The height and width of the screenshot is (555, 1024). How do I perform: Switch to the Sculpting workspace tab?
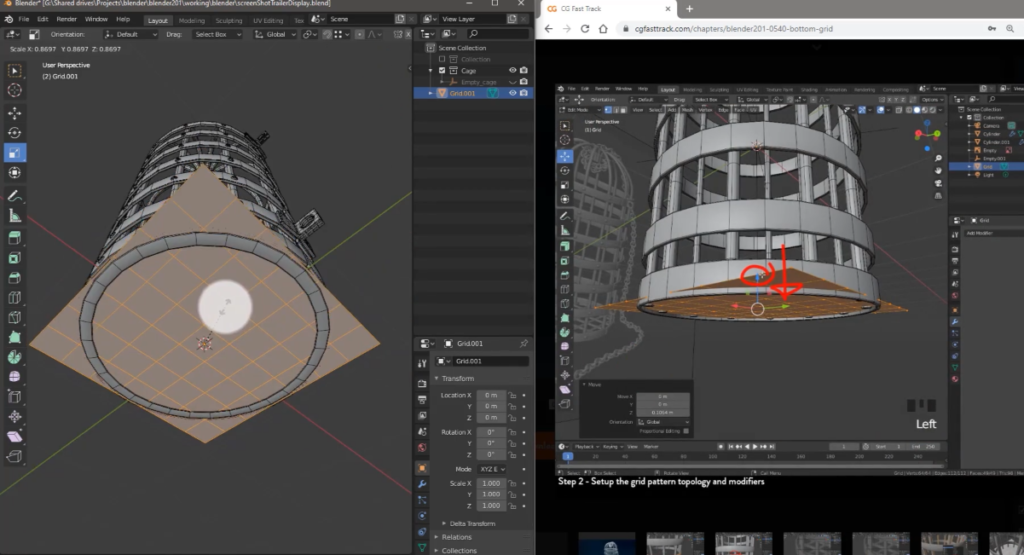(x=229, y=20)
